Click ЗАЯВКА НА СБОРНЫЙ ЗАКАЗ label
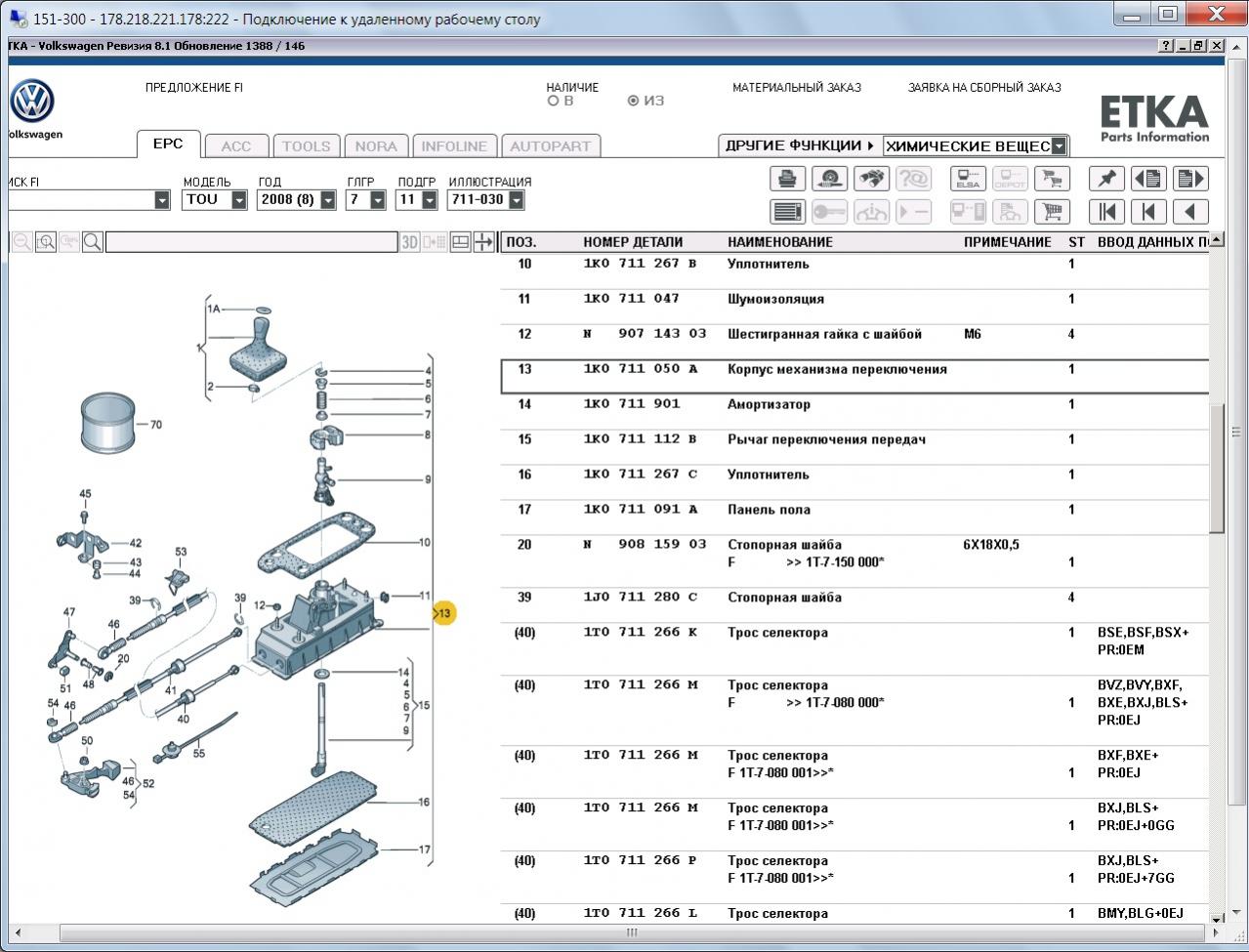The width and height of the screenshot is (1249, 952). point(984,88)
